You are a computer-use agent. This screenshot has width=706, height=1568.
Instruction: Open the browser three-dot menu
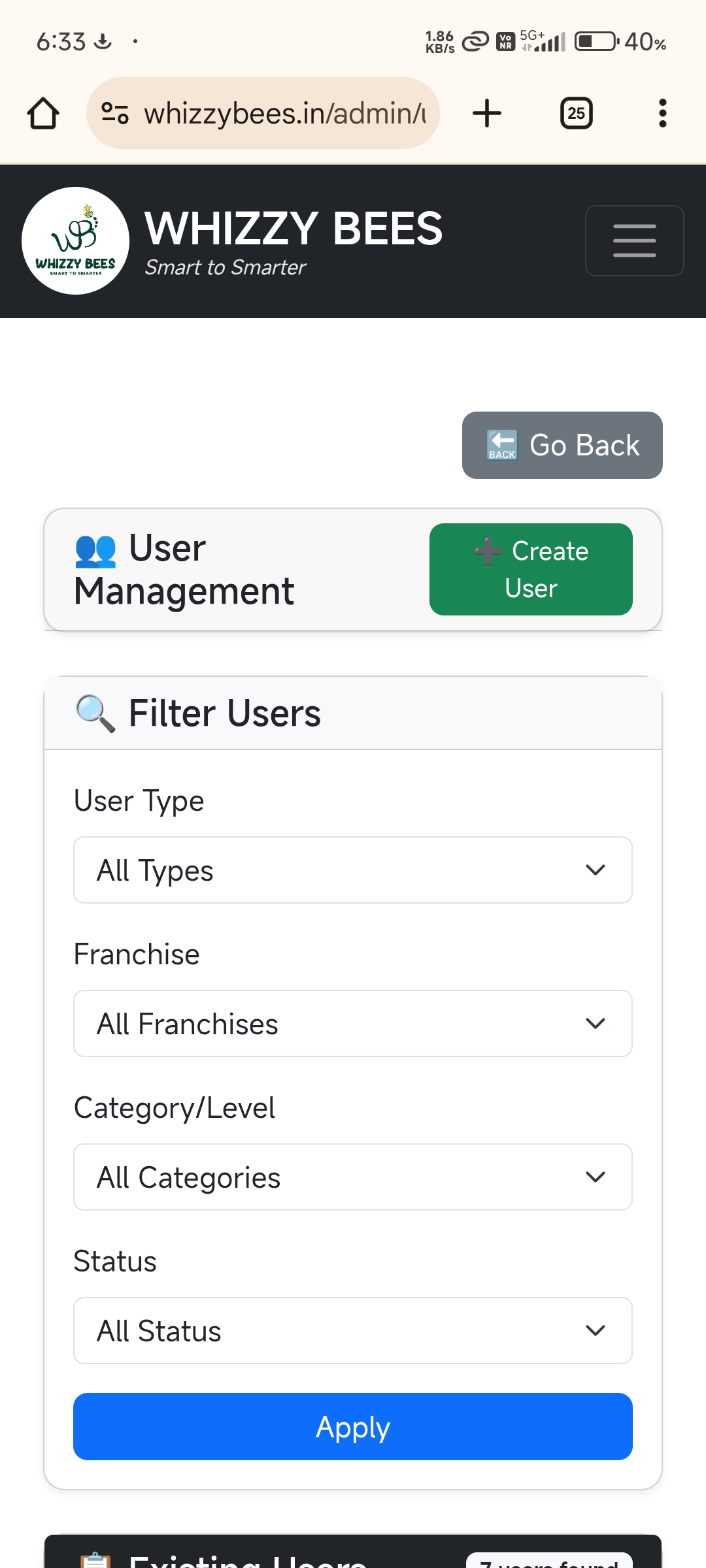point(662,113)
